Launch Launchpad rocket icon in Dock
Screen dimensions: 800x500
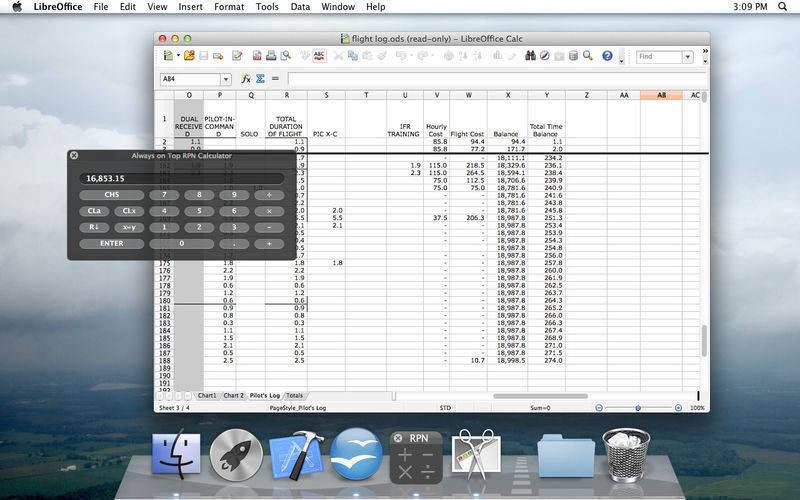pos(236,455)
